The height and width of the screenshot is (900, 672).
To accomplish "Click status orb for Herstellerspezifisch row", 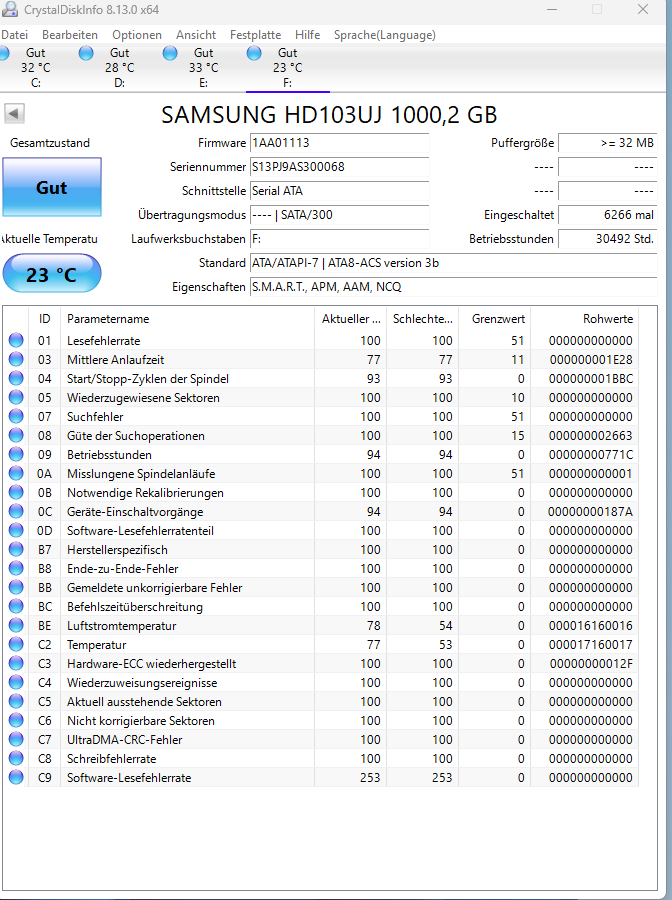I will tap(16, 549).
